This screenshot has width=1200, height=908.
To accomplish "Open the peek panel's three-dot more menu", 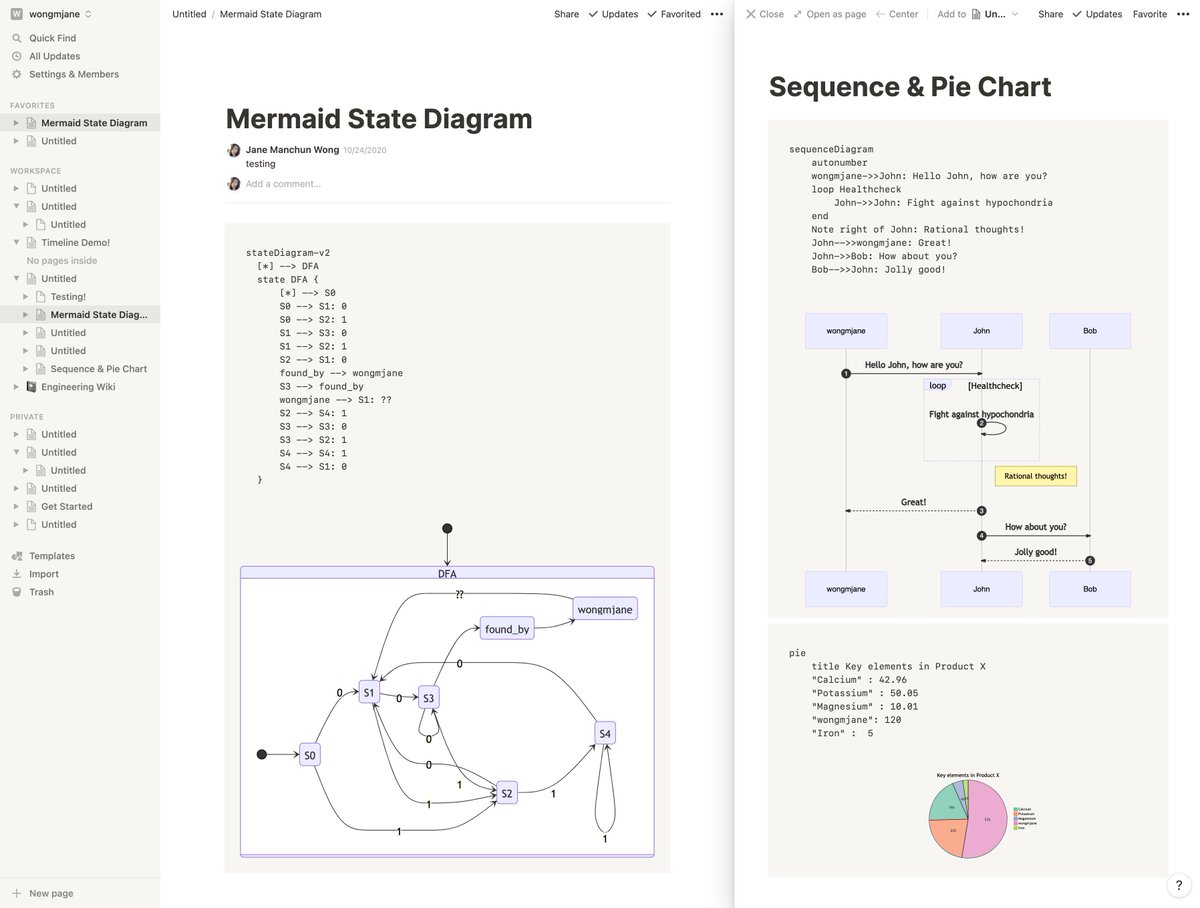I will point(1185,14).
